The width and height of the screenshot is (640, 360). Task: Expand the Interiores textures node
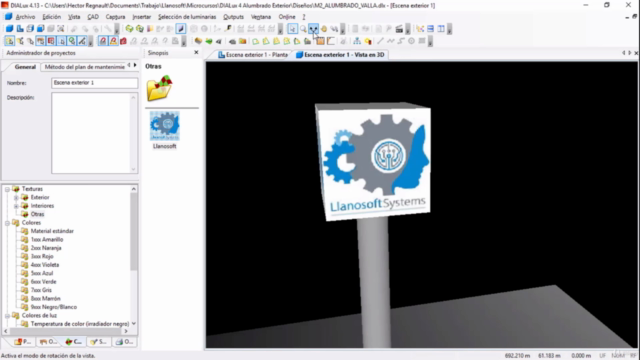[16, 206]
